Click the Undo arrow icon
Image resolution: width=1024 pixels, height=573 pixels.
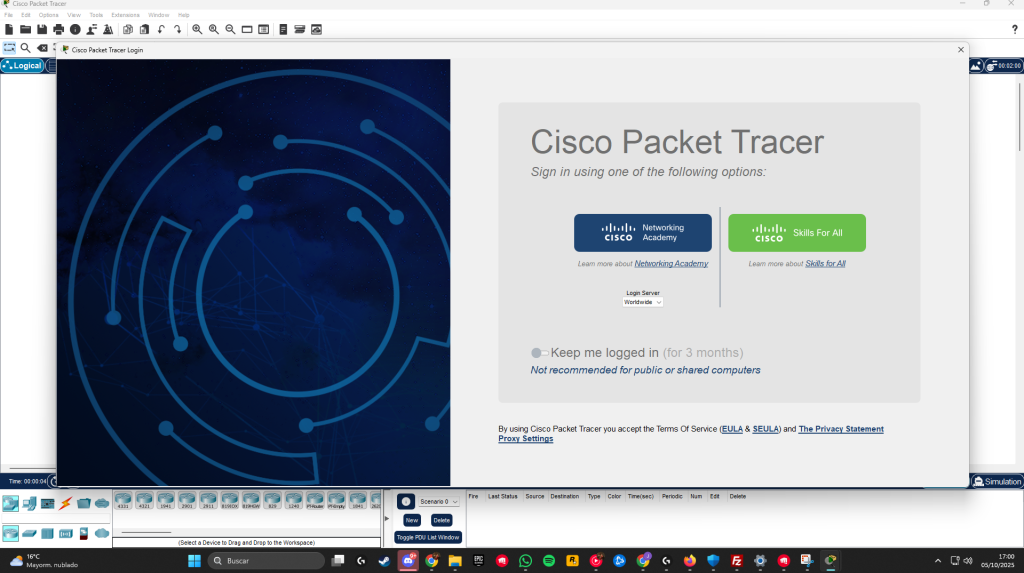[x=161, y=30]
